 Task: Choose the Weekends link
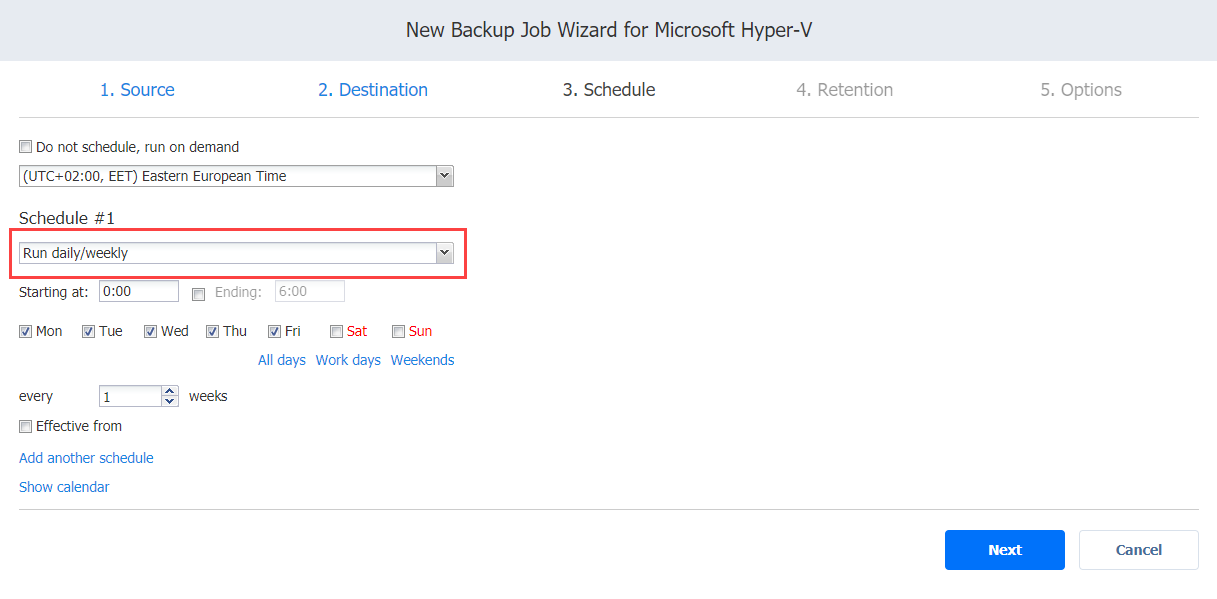coord(422,360)
